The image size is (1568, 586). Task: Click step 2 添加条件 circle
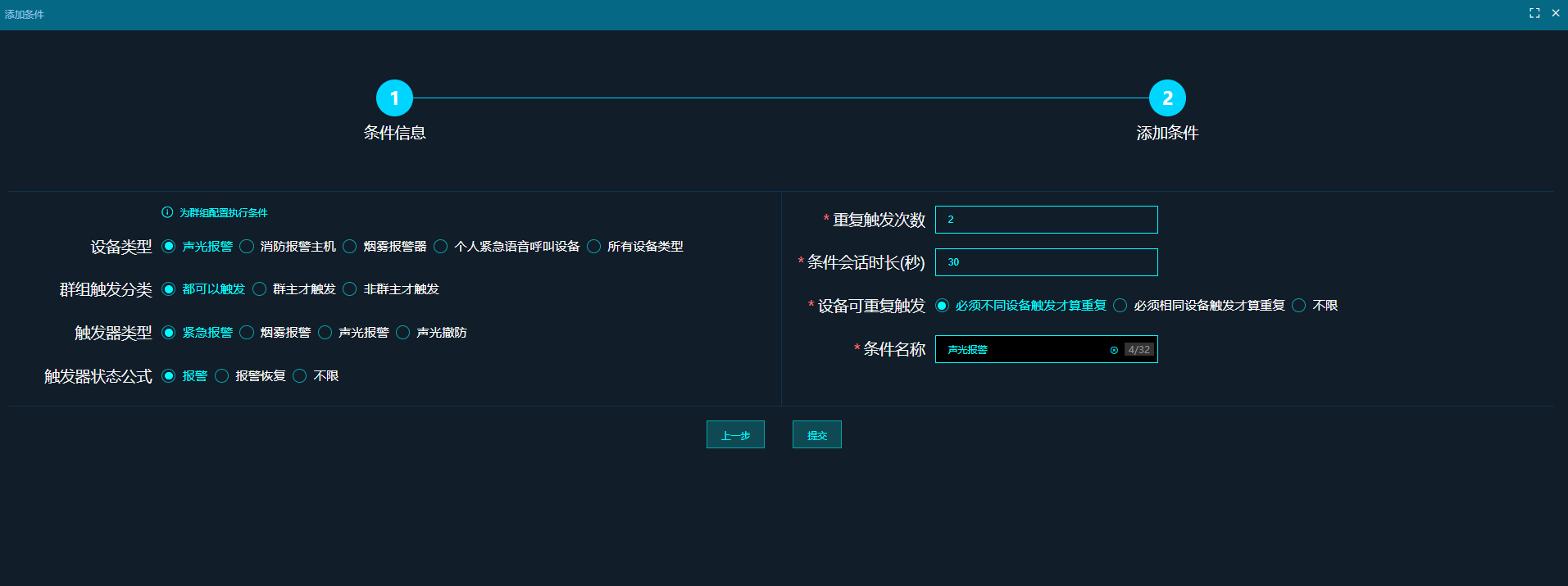[x=1167, y=98]
